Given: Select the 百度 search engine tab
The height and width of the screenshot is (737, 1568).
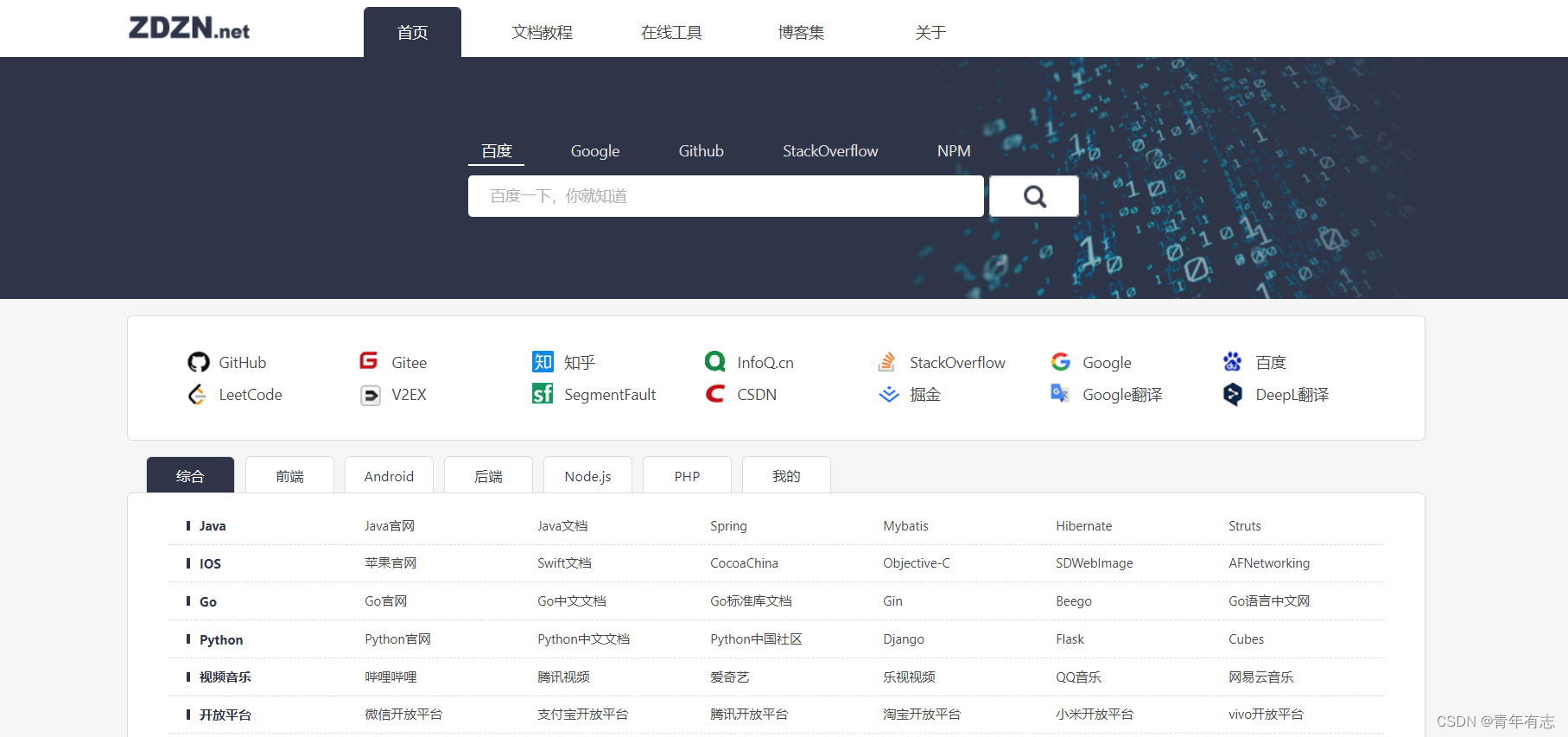Looking at the screenshot, I should click(497, 151).
